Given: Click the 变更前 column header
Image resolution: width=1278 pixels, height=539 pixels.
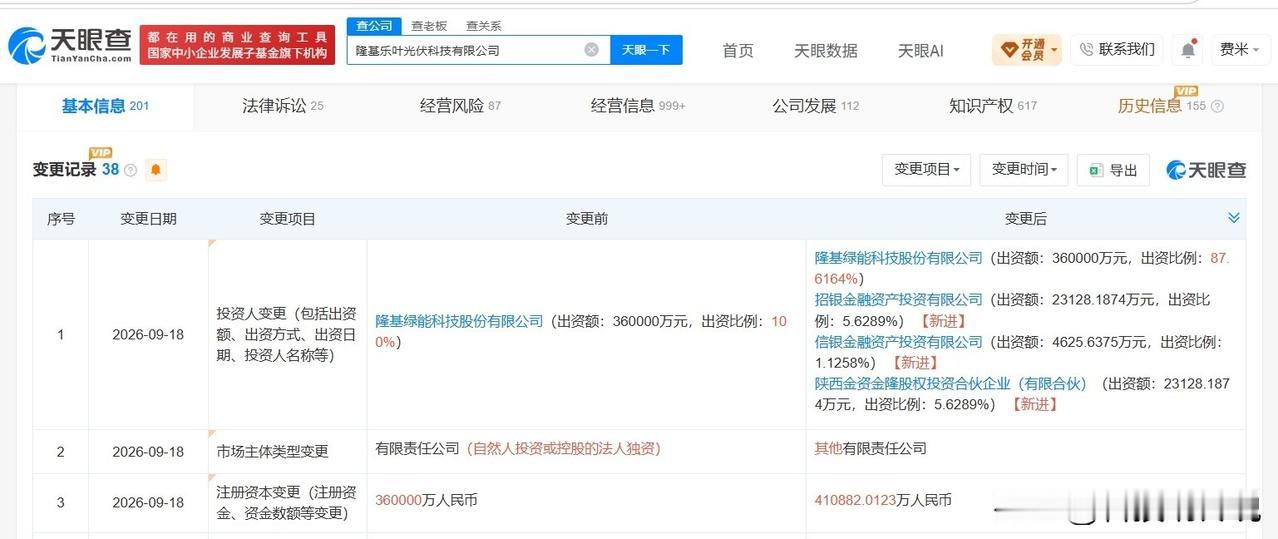Looking at the screenshot, I should pos(587,218).
